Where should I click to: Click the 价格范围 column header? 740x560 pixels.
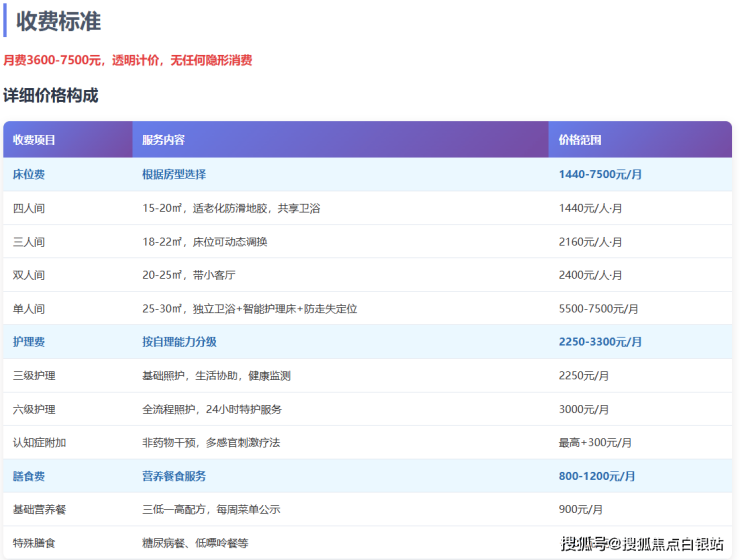click(x=580, y=140)
